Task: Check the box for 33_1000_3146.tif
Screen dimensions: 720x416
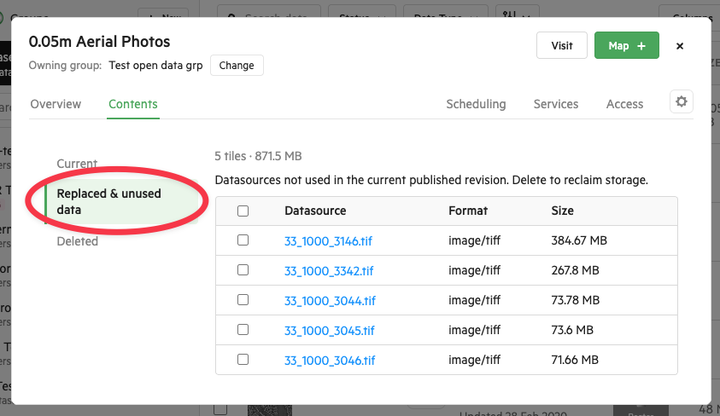Action: tap(243, 241)
